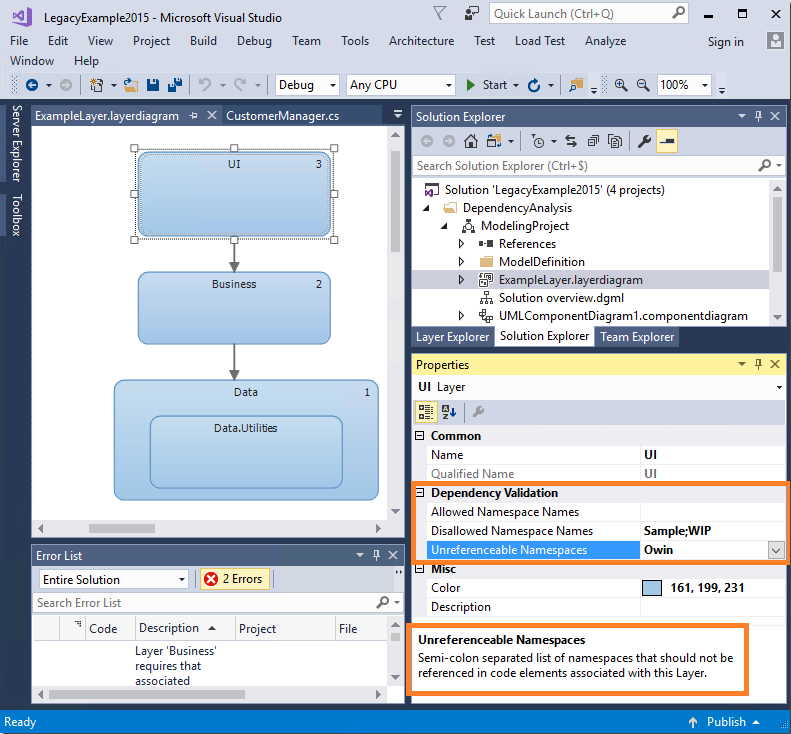Click the Search Solution Explorer field

pos(586,165)
